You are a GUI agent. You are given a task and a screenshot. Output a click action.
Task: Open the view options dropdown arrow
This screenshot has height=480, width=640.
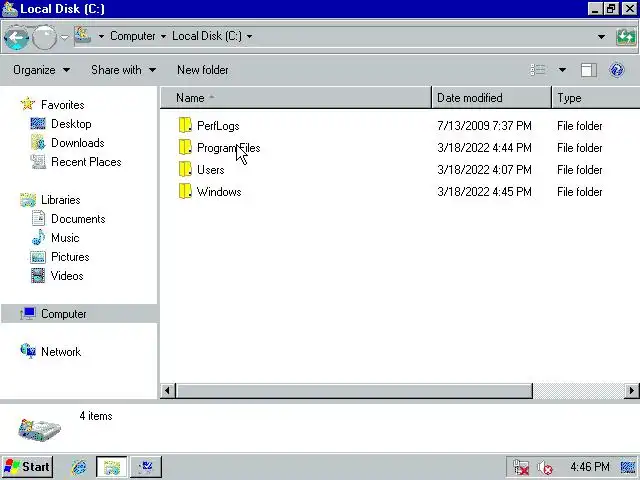tap(562, 70)
